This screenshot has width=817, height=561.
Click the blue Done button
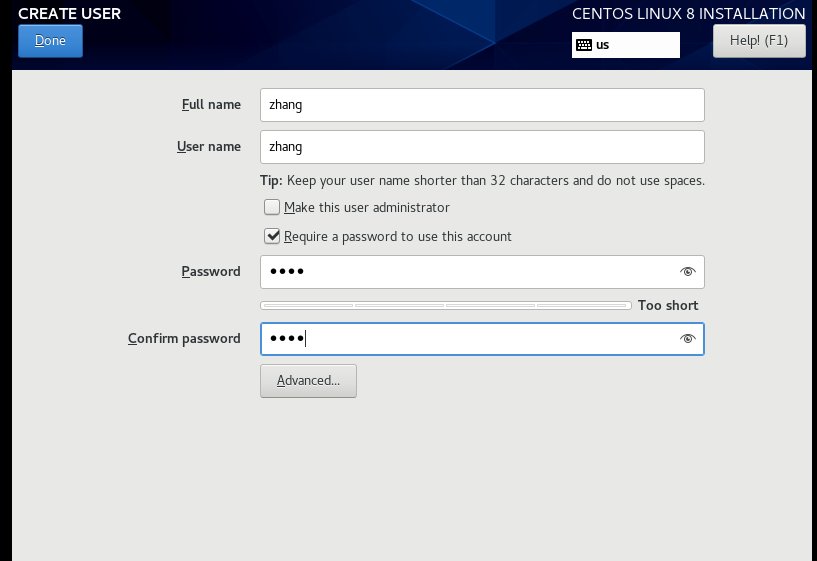(51, 41)
